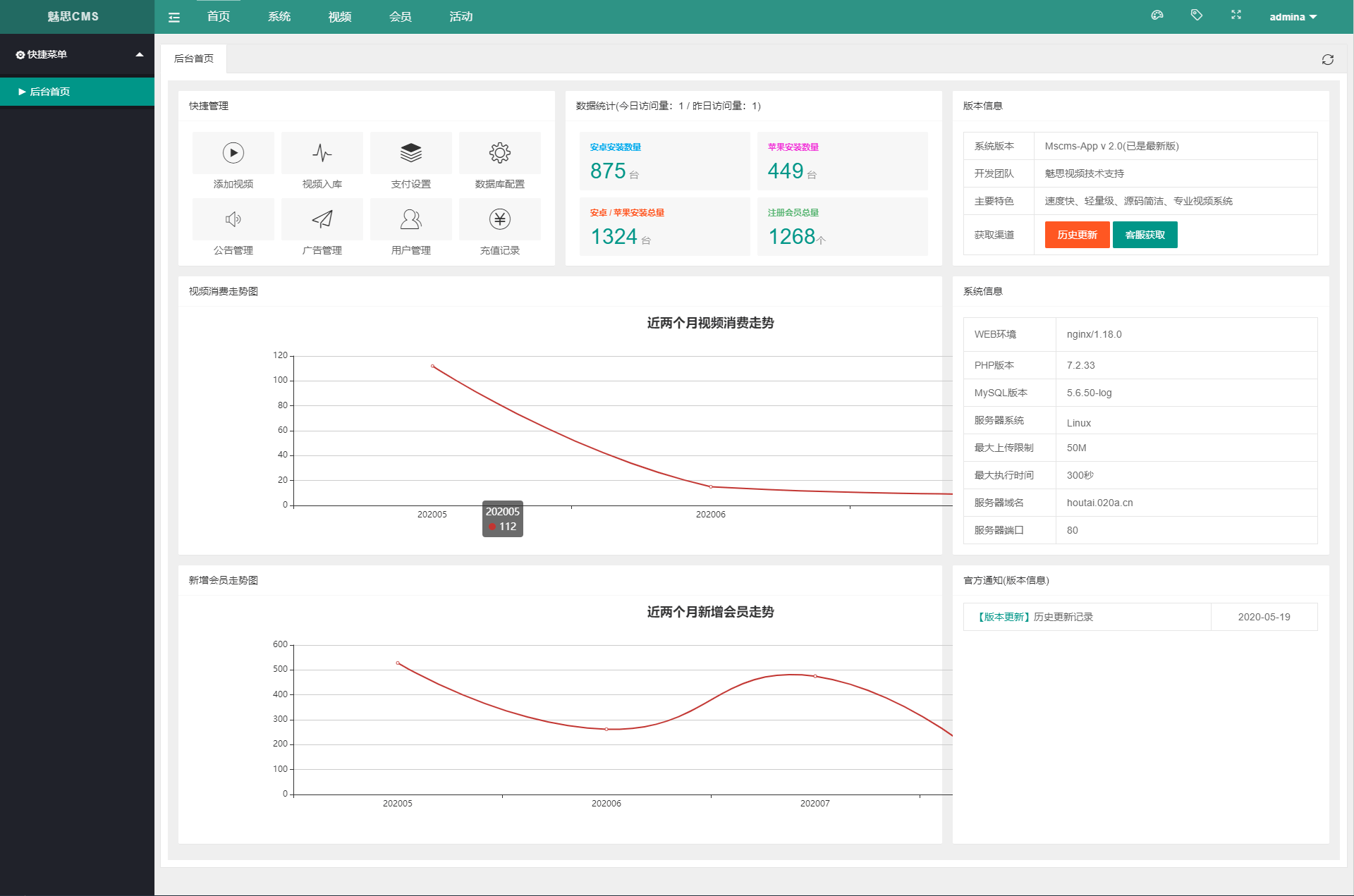Open user management person icon
Image resolution: width=1354 pixels, height=896 pixels.
[x=411, y=219]
